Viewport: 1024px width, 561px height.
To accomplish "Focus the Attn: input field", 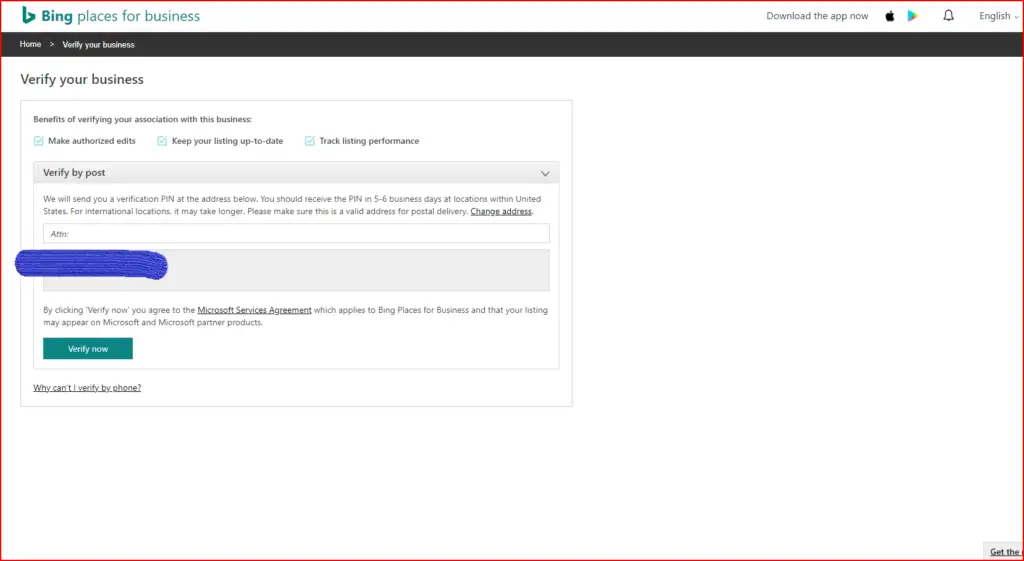I will [296, 233].
